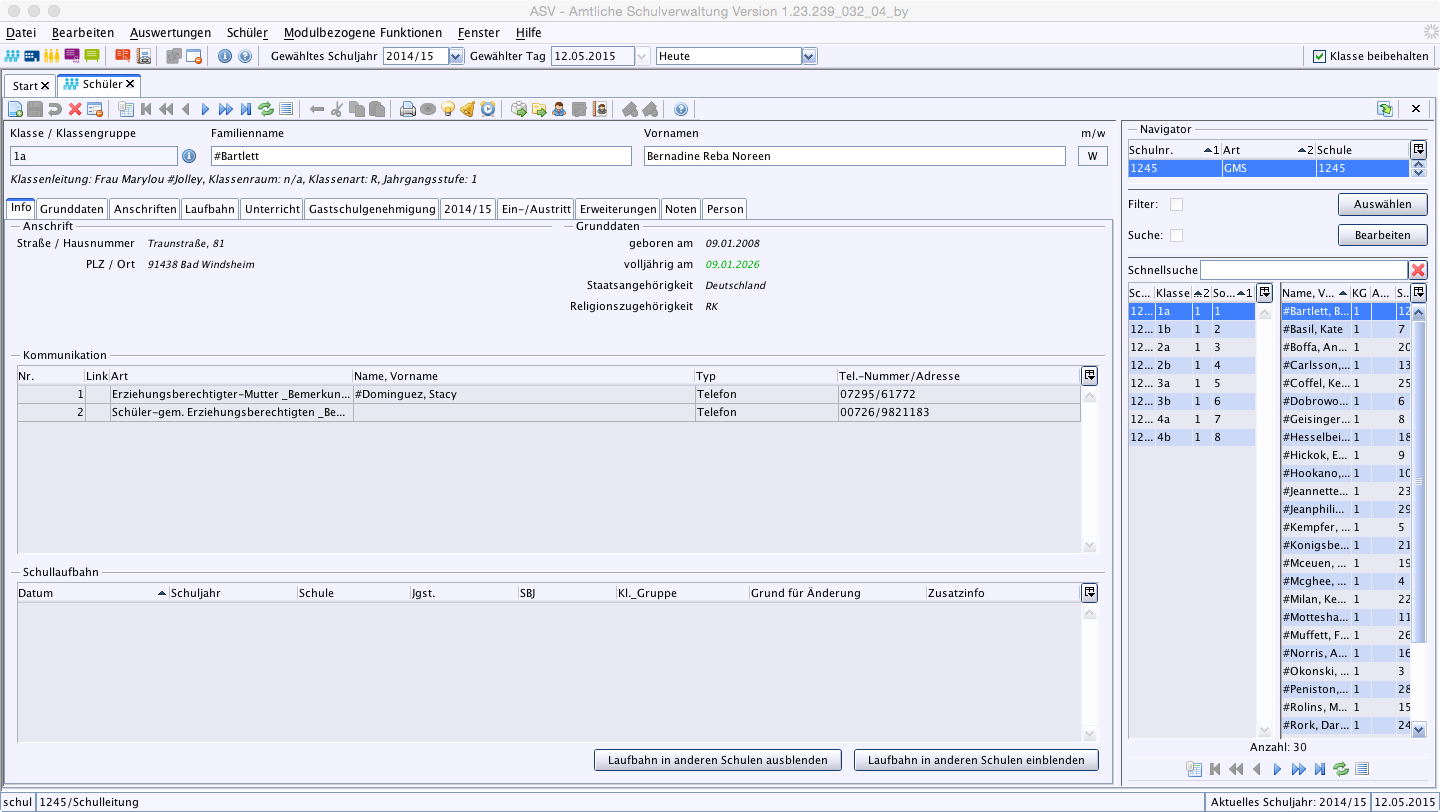Click the blue help question mark in Schüler toolbar

point(681,109)
